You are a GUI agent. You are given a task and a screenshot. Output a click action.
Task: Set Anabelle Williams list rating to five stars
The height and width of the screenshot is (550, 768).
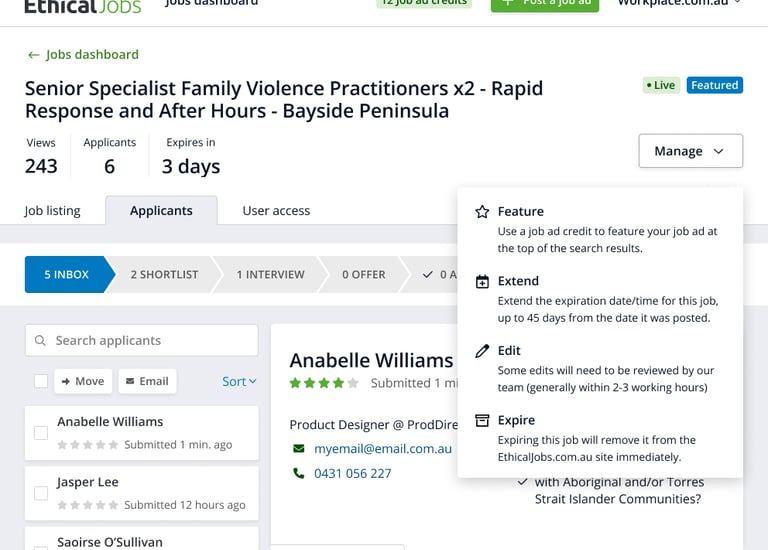point(113,445)
